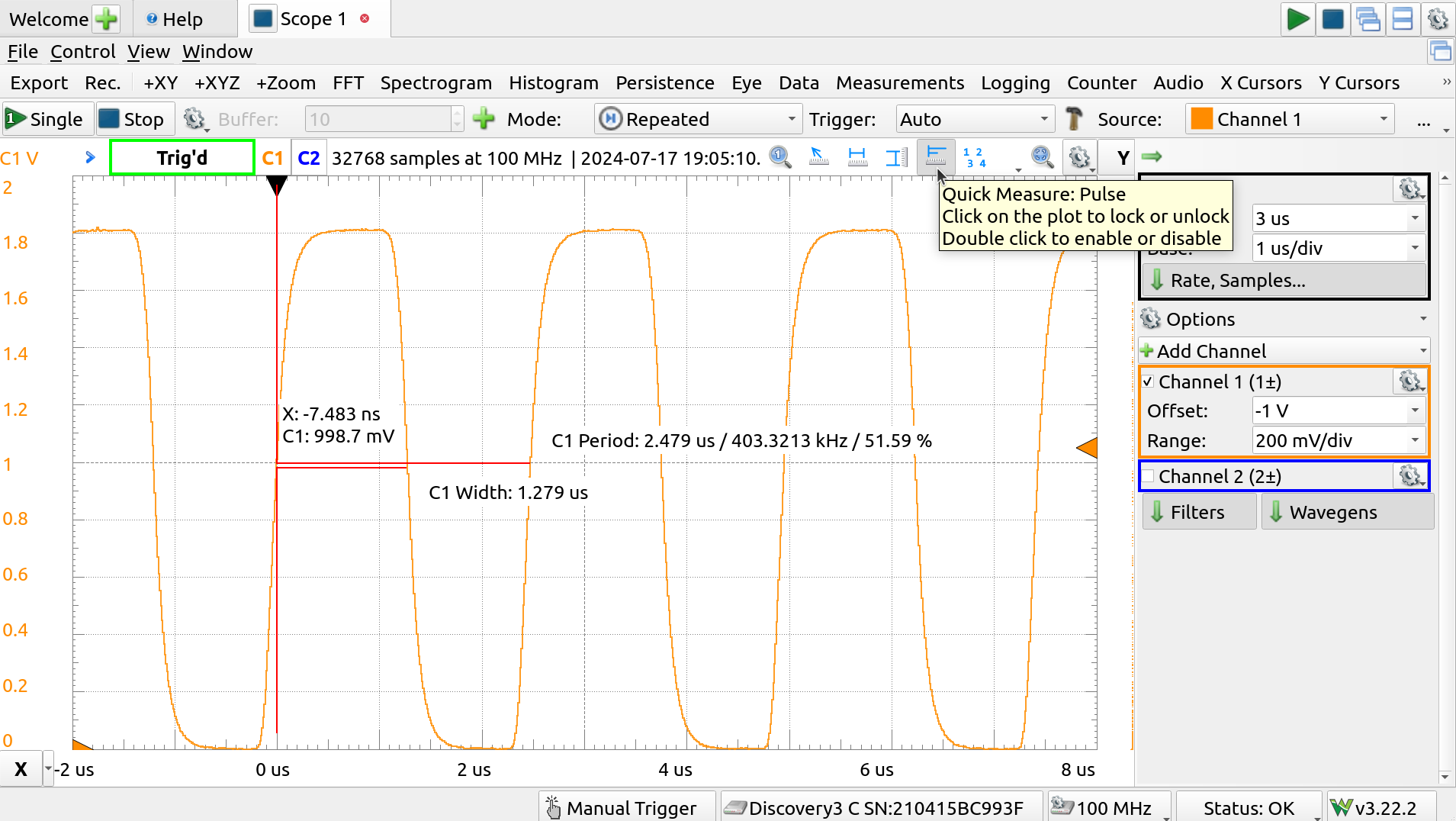The height and width of the screenshot is (821, 1456).
Task: Toggle the X axis button at bottom left
Action: click(21, 769)
